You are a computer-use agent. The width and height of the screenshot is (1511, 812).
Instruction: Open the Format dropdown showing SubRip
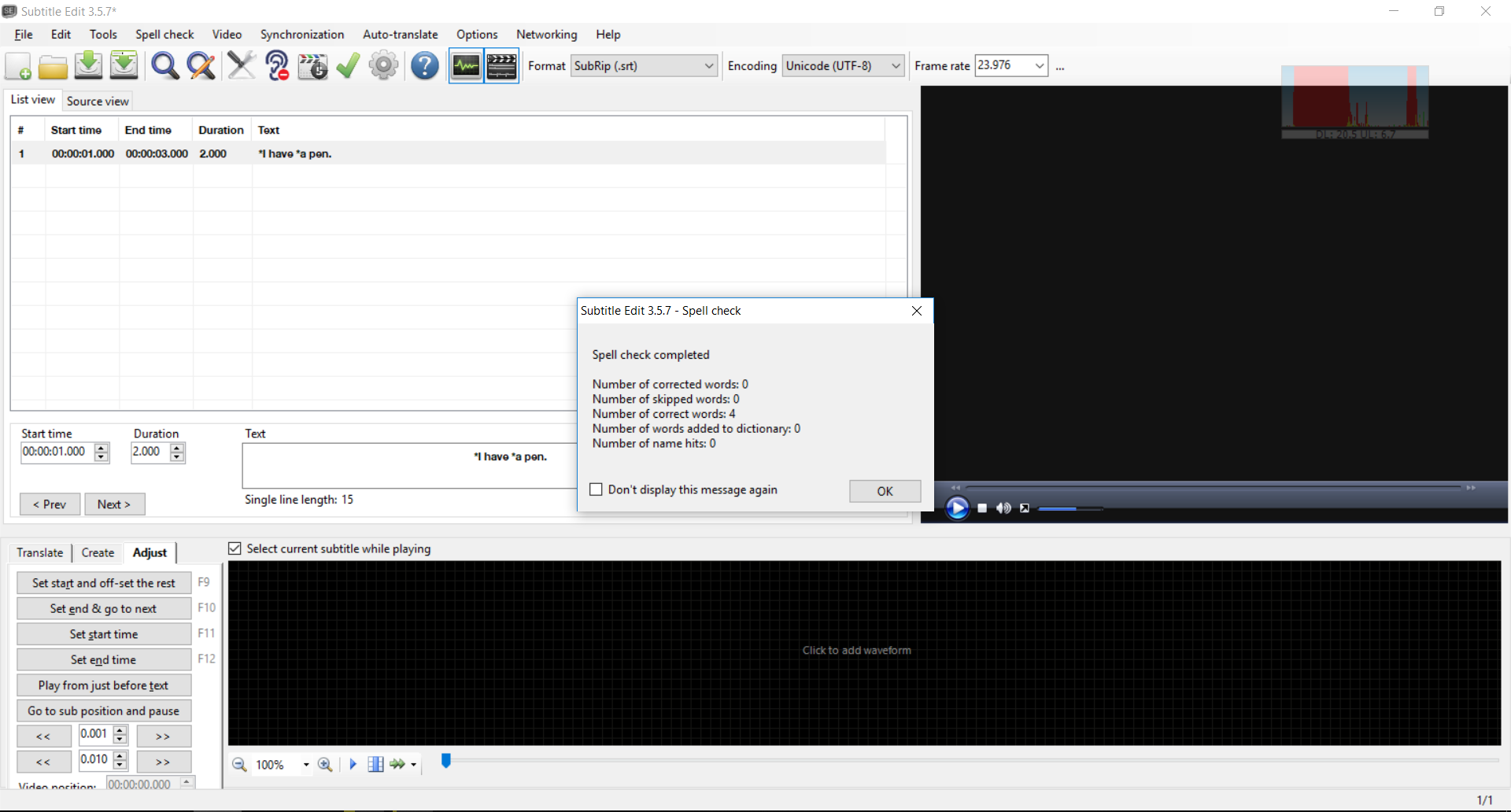tap(708, 65)
